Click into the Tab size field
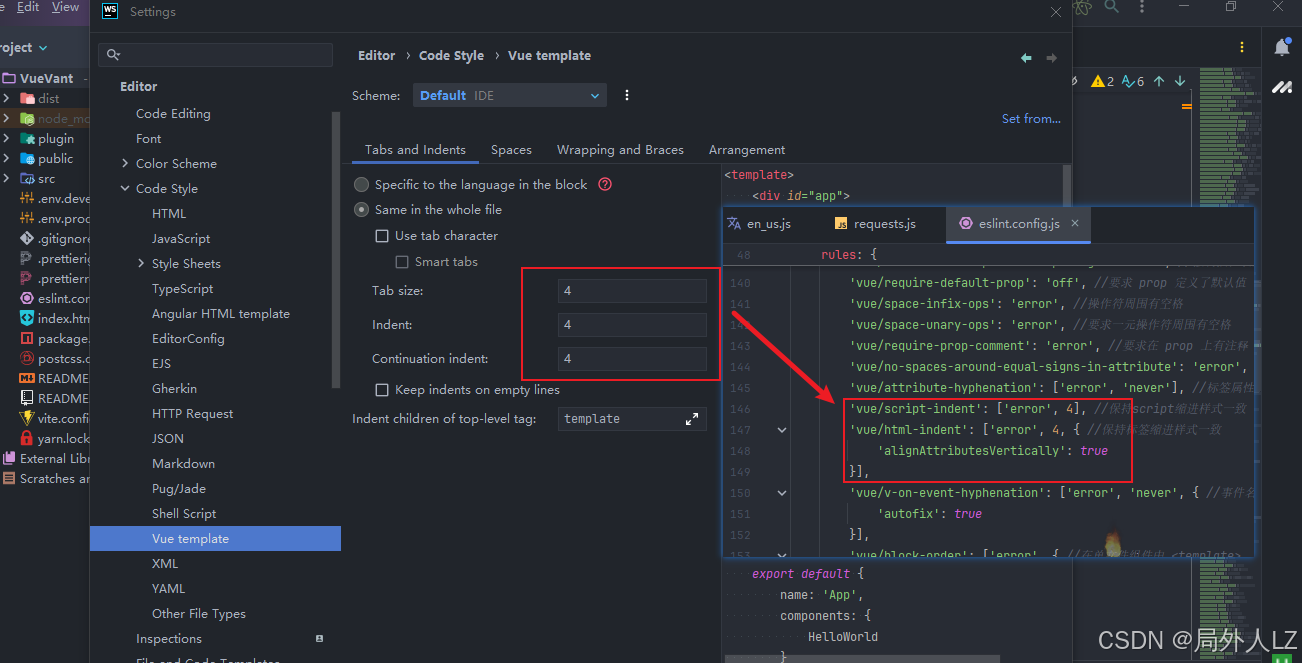The image size is (1302, 663). pyautogui.click(x=632, y=291)
